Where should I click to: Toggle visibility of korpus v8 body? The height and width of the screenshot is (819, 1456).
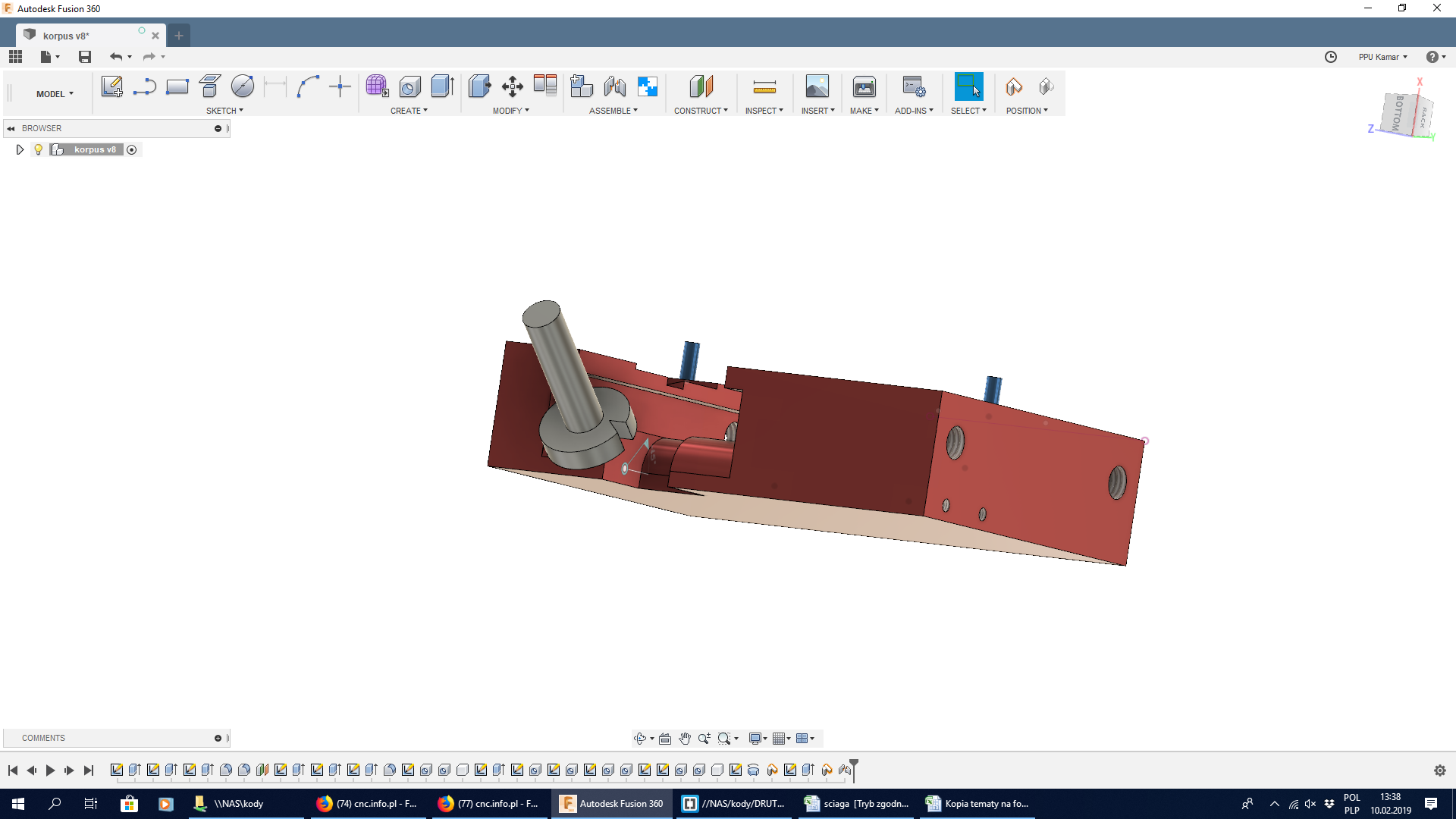coord(37,149)
